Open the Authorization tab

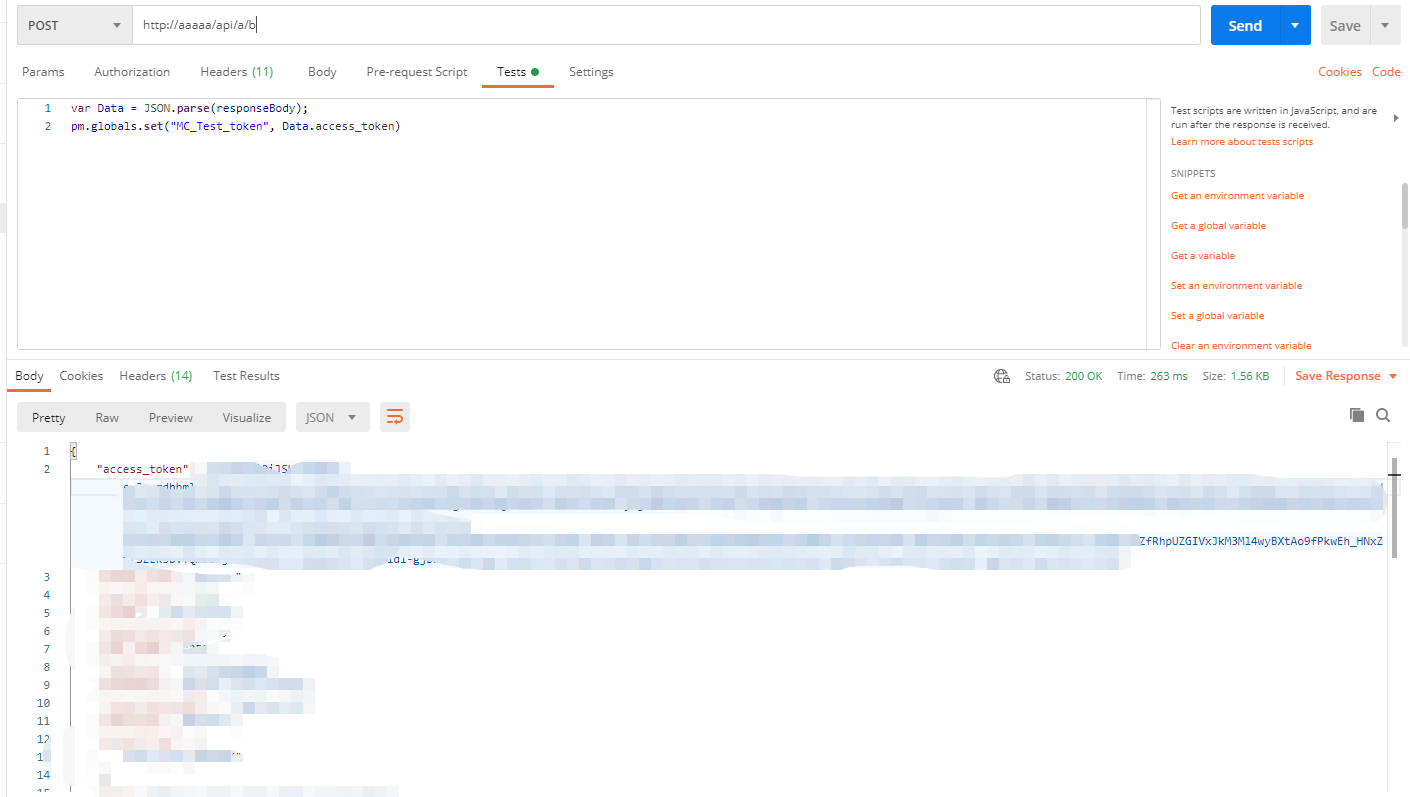132,72
